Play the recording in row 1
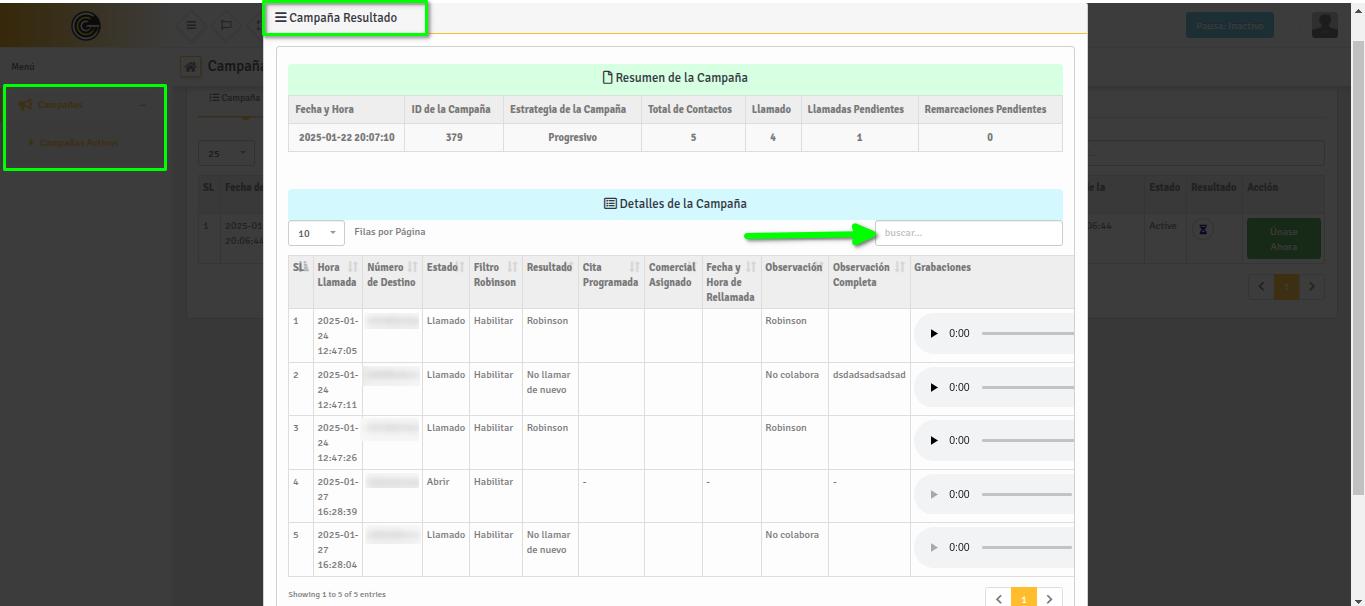Image resolution: width=1365 pixels, height=606 pixels. pos(934,334)
